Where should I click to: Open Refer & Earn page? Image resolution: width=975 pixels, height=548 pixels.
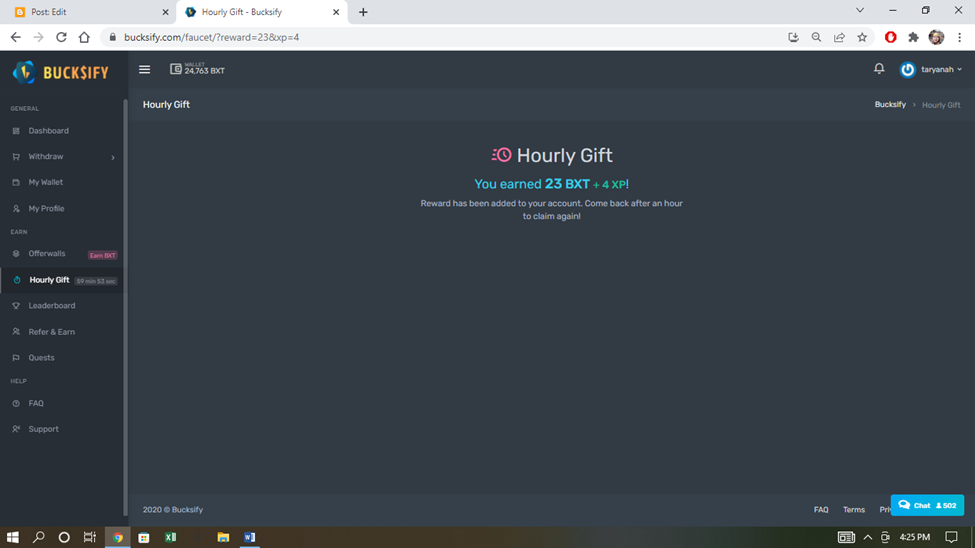pyautogui.click(x=52, y=332)
